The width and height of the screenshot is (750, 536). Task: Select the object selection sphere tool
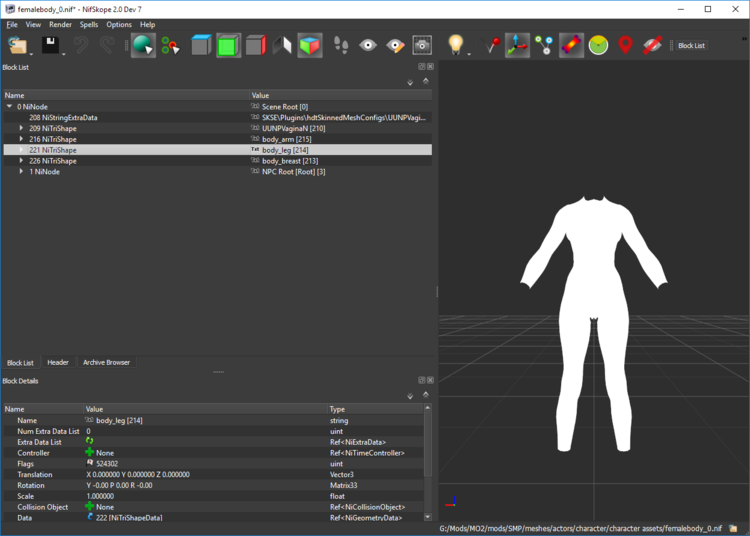point(143,45)
